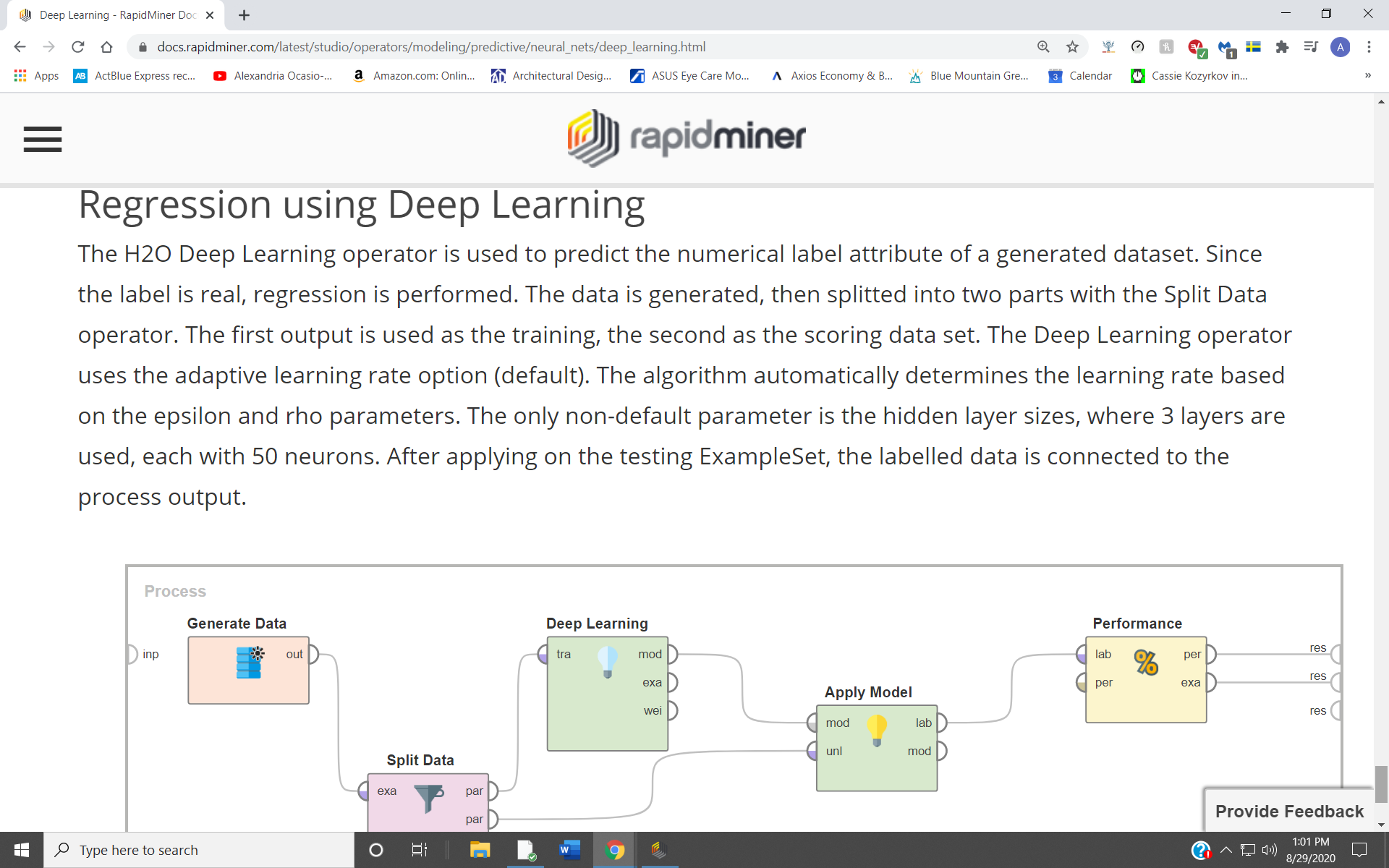1389x868 pixels.
Task: Click the Performance operator box
Action: pyautogui.click(x=1146, y=679)
